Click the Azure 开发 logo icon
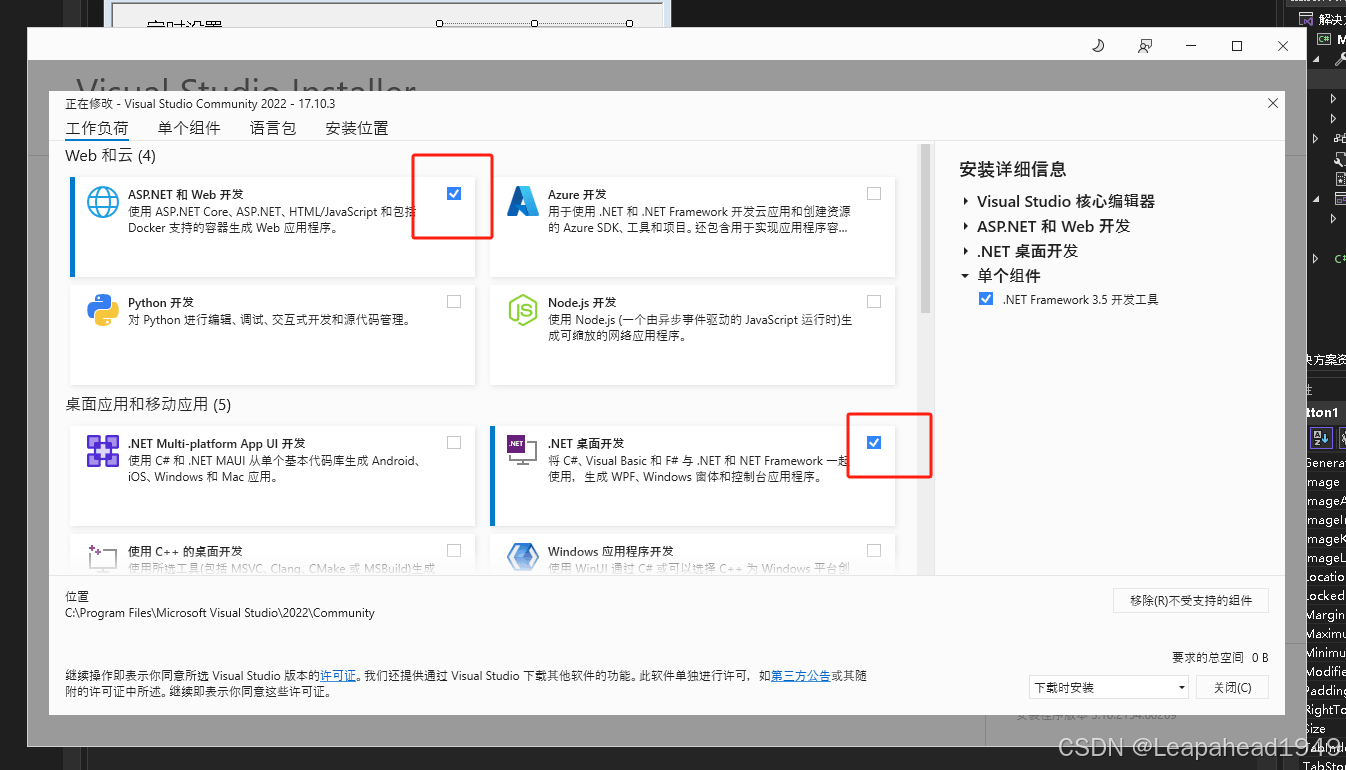This screenshot has height=770, width=1346. [523, 202]
